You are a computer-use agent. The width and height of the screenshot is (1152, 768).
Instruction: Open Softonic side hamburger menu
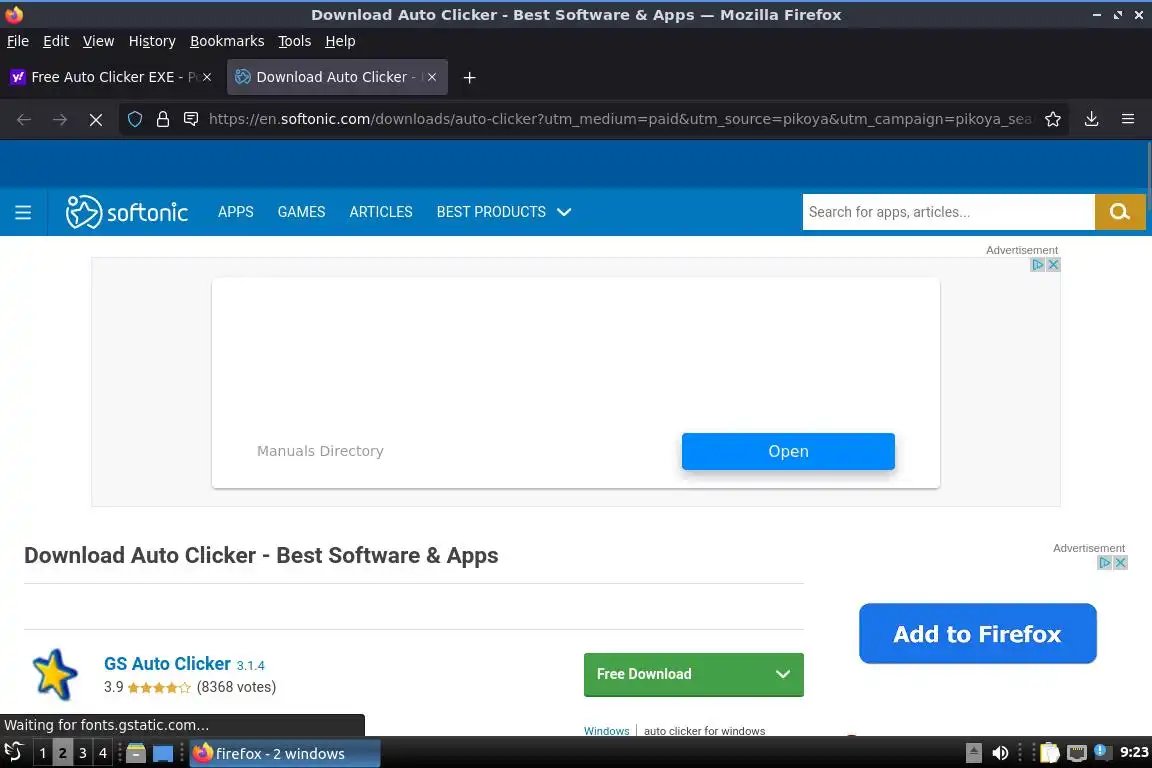pos(23,212)
